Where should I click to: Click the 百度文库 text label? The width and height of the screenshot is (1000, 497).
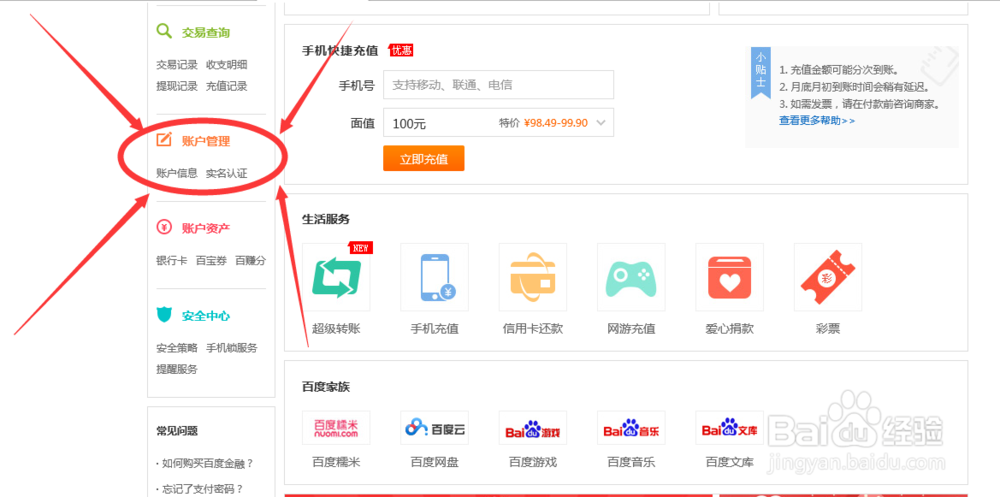coord(730,462)
